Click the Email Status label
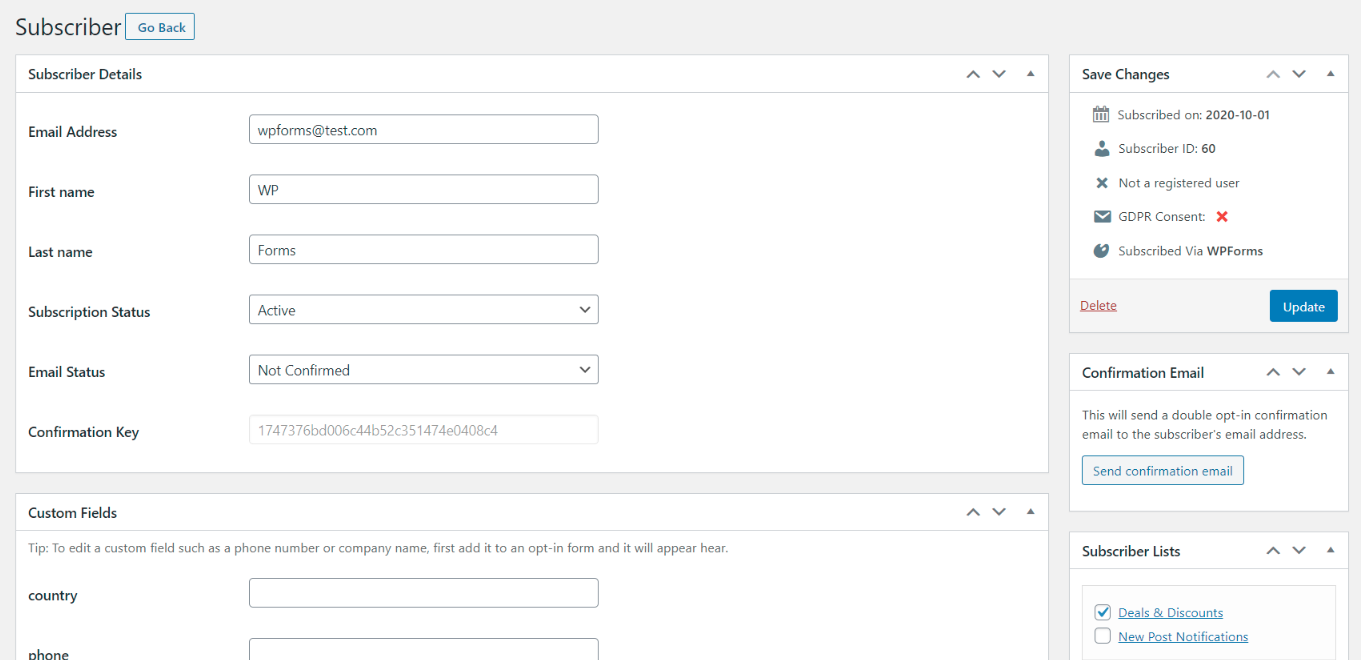1361x660 pixels. click(66, 372)
